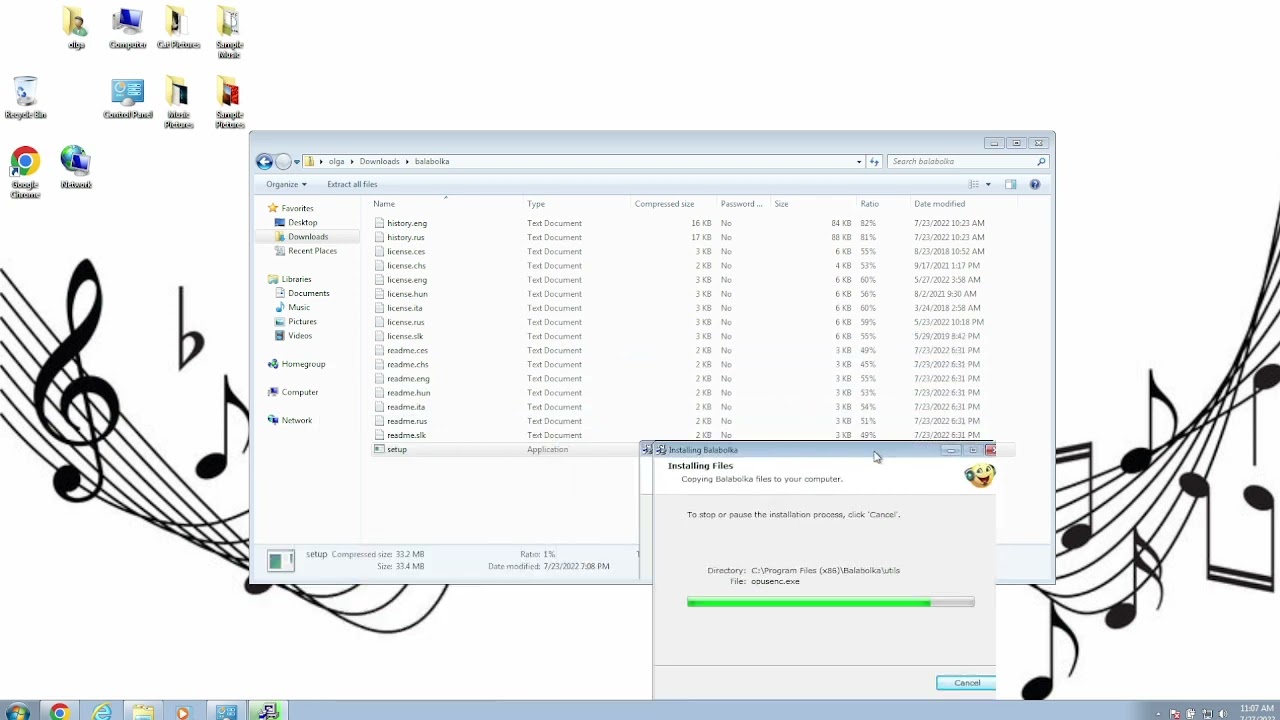Expand the Downloads breadcrumb arrow
Image resolution: width=1280 pixels, height=720 pixels.
coord(407,161)
